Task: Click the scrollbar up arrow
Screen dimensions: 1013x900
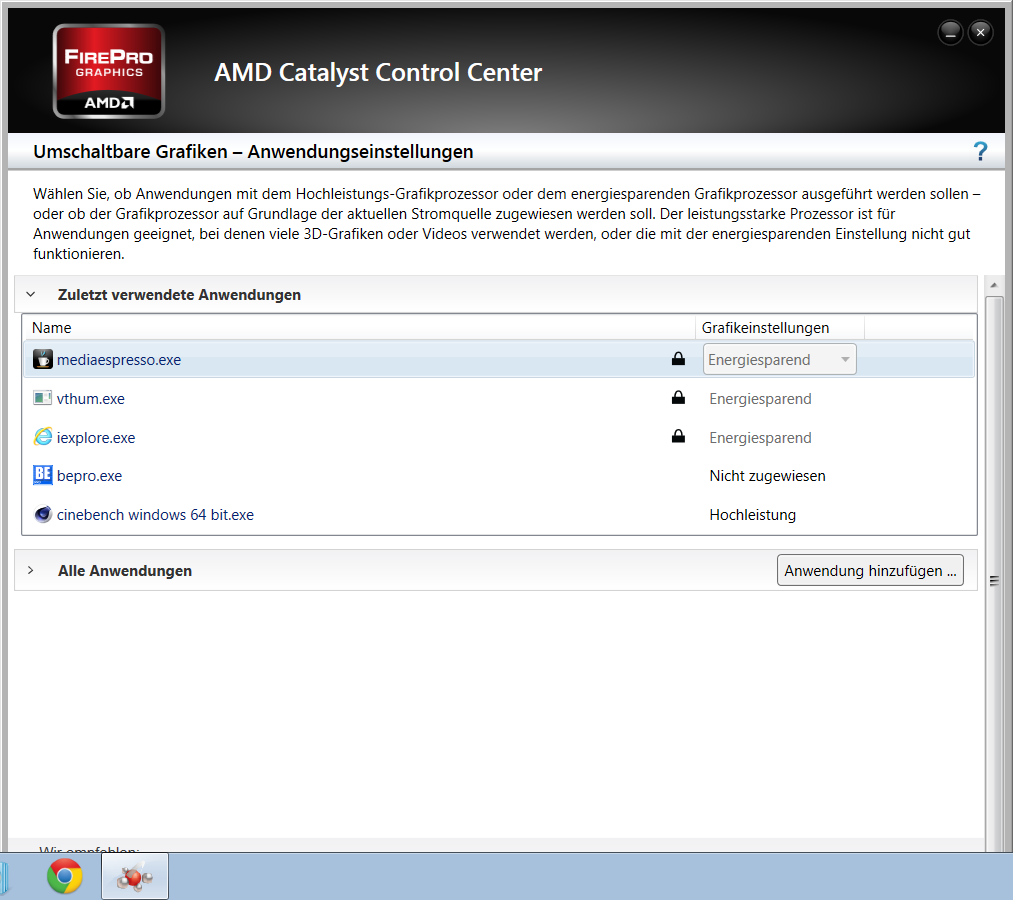Action: click(994, 285)
